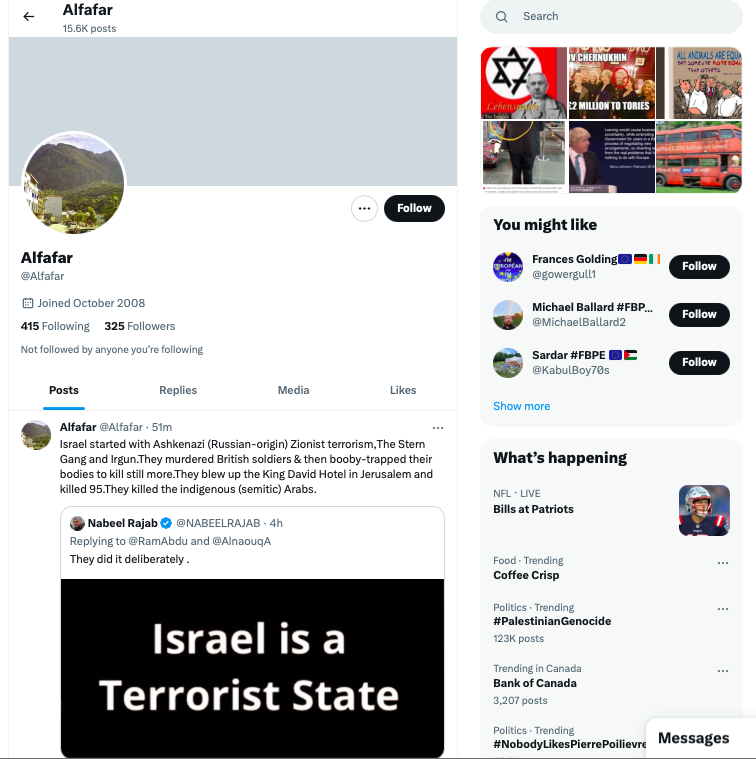Open the red double-decker bus thumbnail
Image resolution: width=756 pixels, height=759 pixels.
pyautogui.click(x=699, y=157)
